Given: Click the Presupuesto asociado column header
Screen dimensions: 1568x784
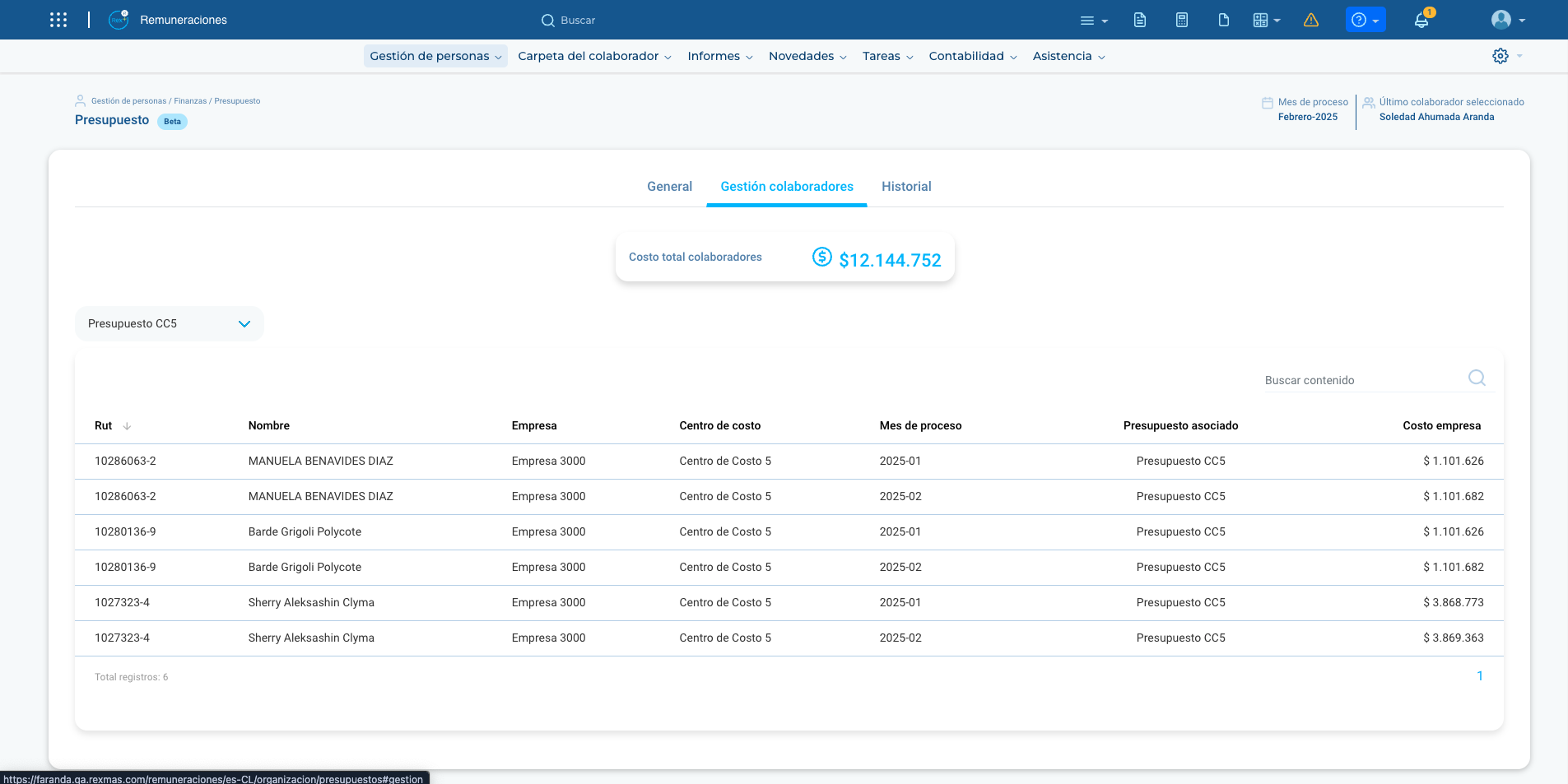Looking at the screenshot, I should (x=1180, y=426).
